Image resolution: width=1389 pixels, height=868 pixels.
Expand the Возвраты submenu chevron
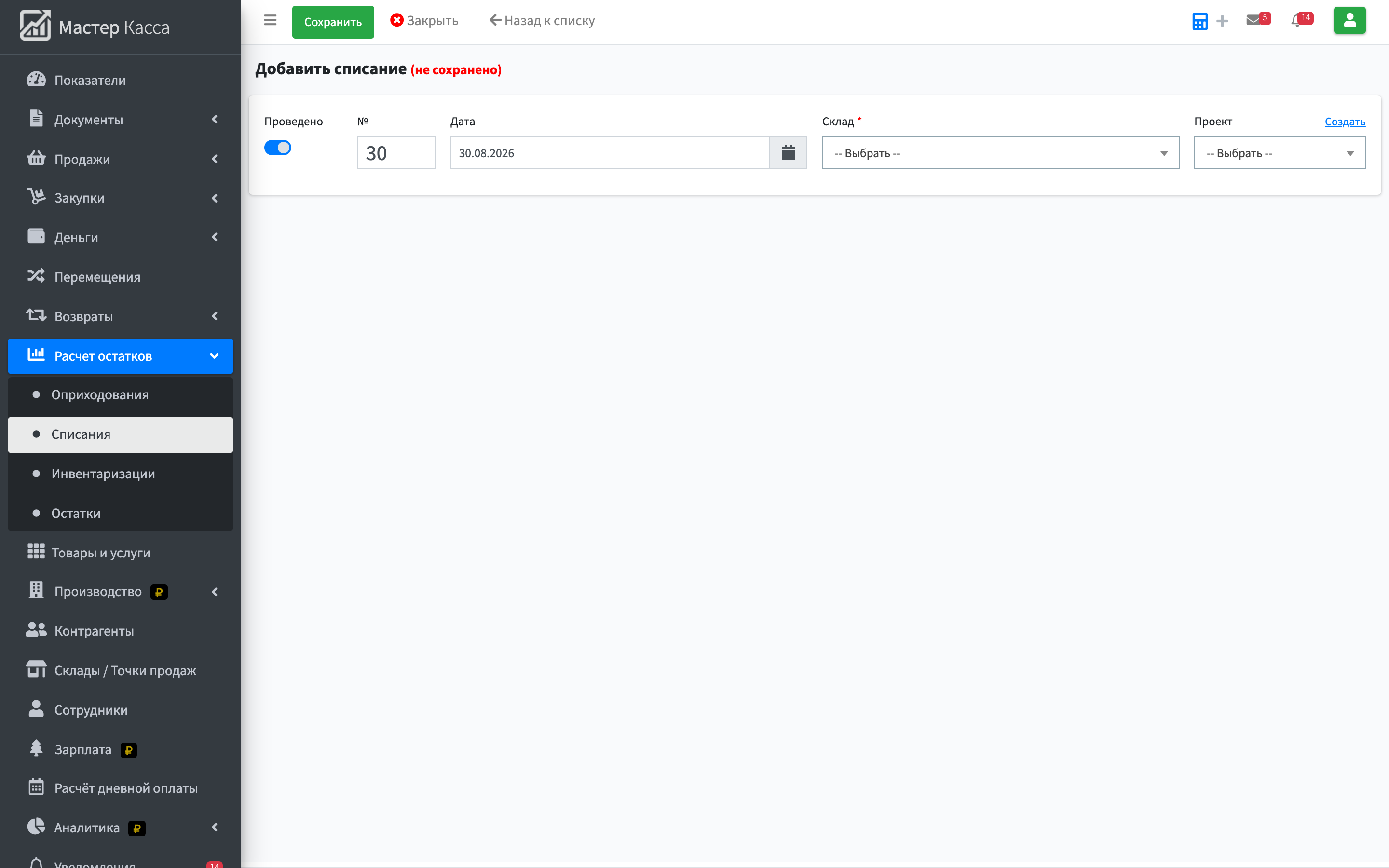pos(215,316)
